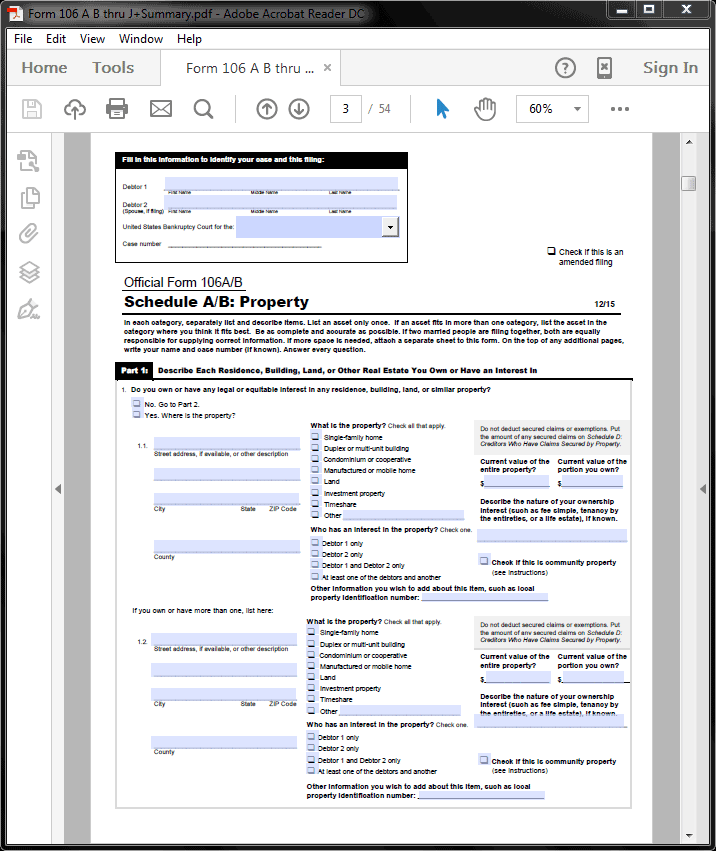Open more tools ellipsis menu
716x851 pixels.
click(620, 109)
